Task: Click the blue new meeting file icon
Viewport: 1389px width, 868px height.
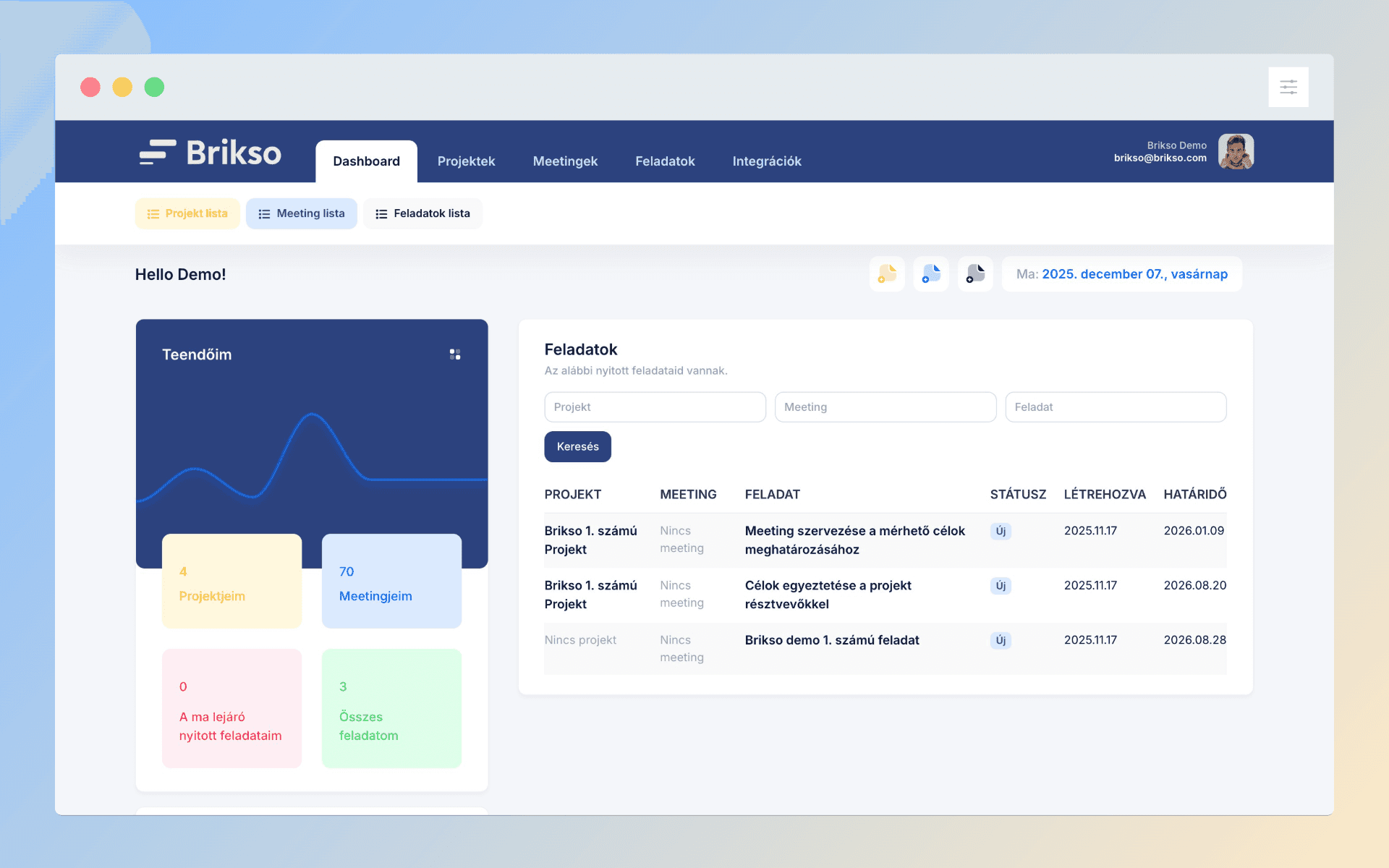Action: pyautogui.click(x=931, y=274)
